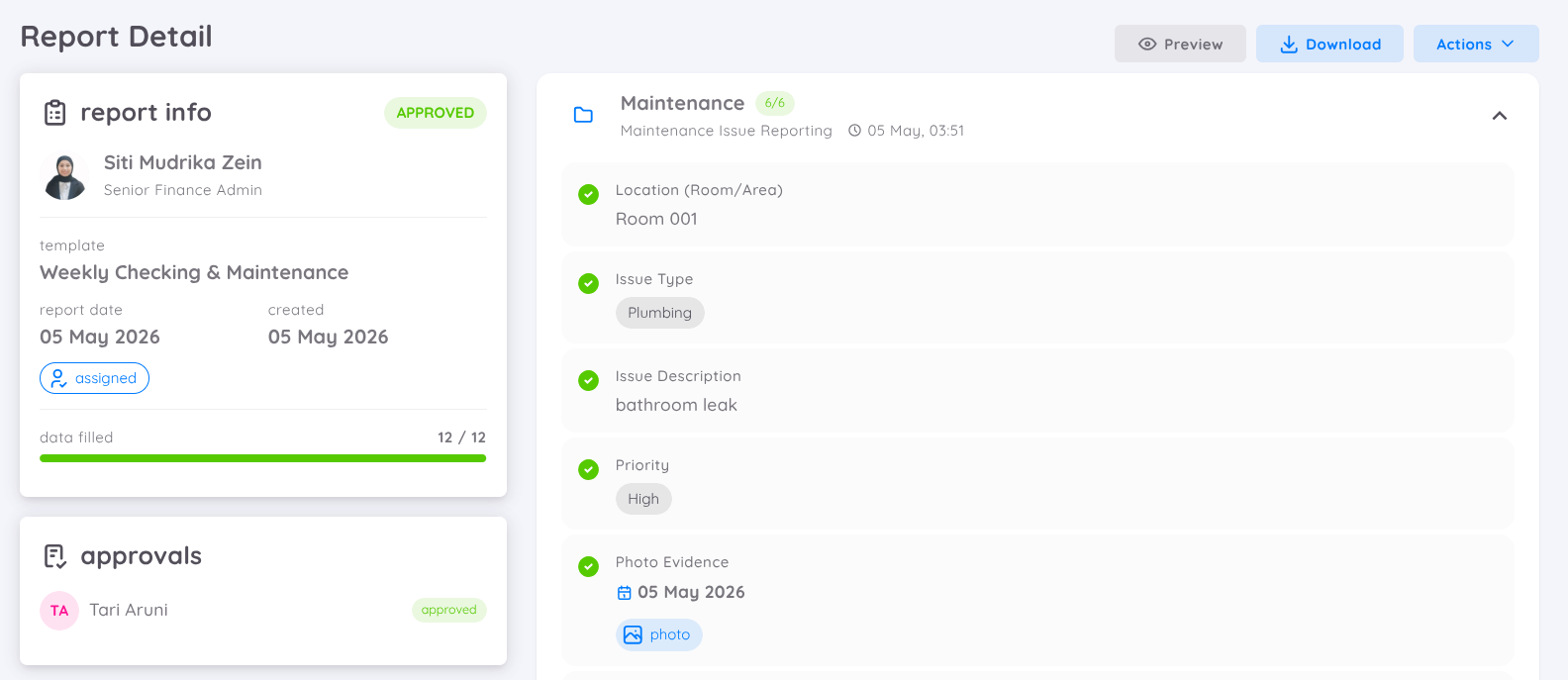The width and height of the screenshot is (1568, 680).
Task: Click the check mark next to Issue Description
Action: pyautogui.click(x=589, y=380)
